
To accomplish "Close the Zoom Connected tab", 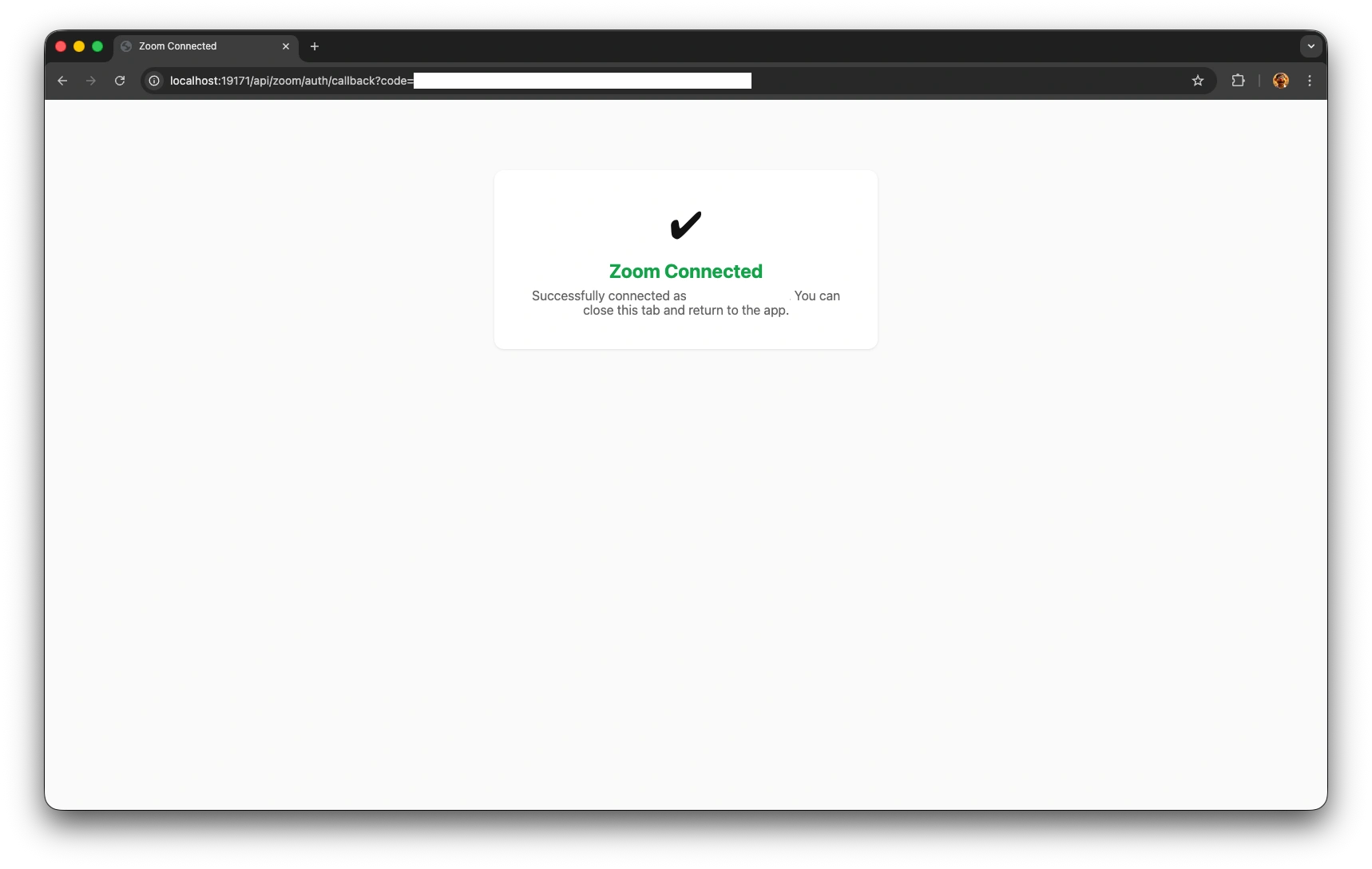I will (286, 46).
